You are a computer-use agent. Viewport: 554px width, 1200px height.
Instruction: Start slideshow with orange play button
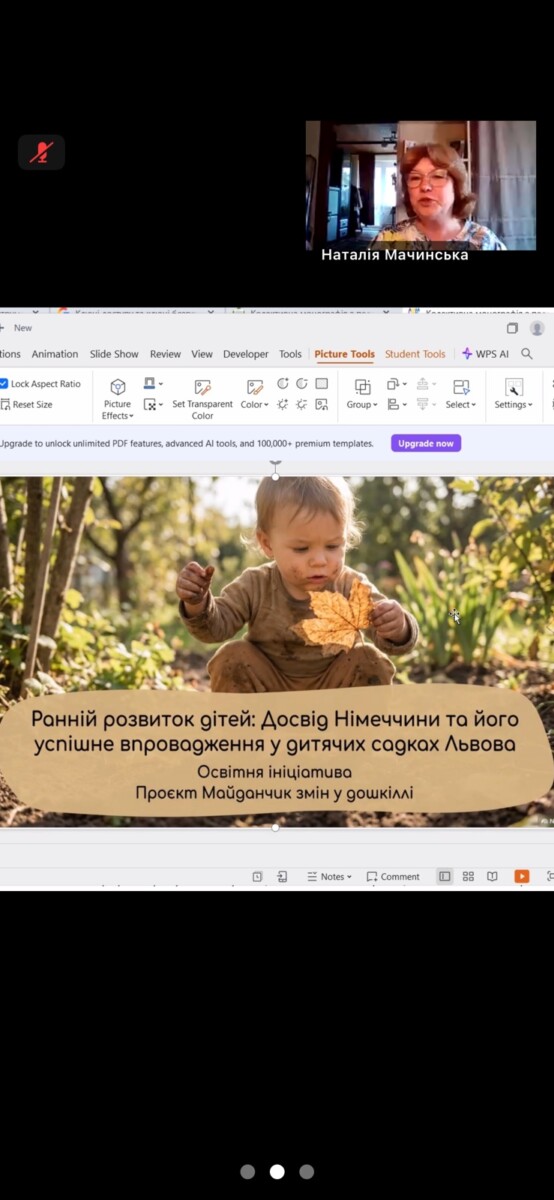coord(521,876)
